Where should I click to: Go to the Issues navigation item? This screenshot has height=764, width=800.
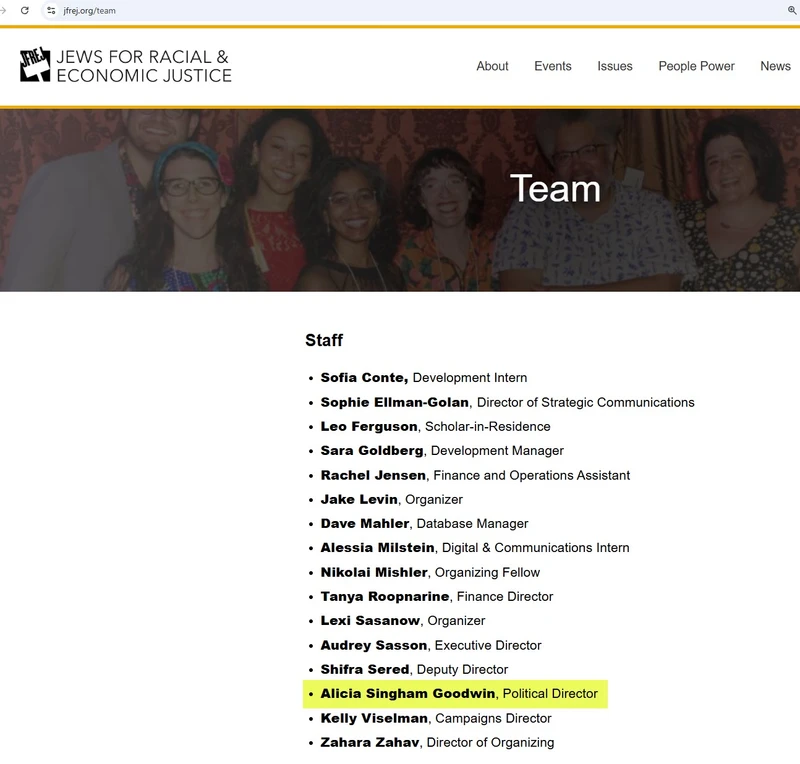[614, 66]
